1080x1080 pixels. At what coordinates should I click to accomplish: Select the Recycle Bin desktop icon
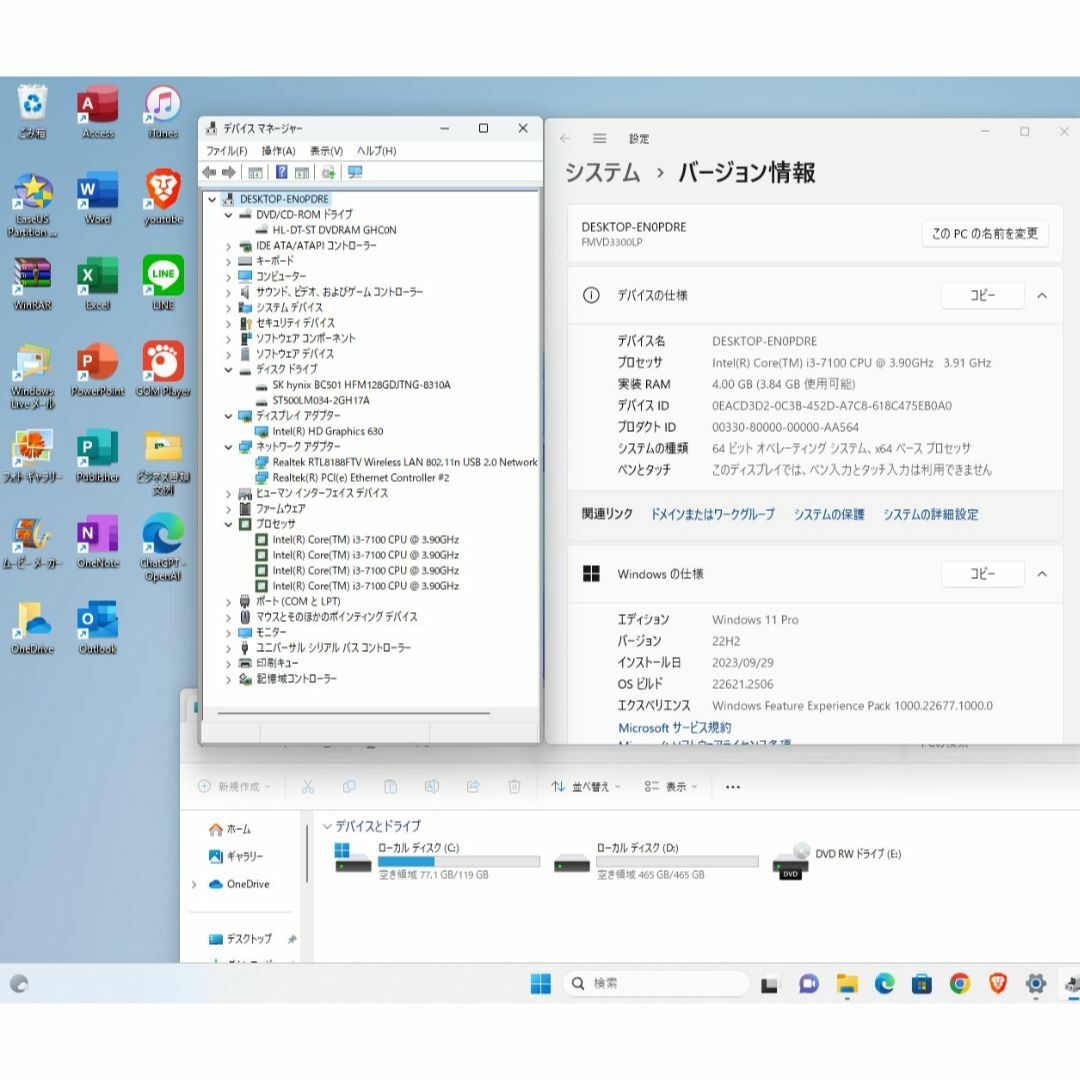coord(32,112)
